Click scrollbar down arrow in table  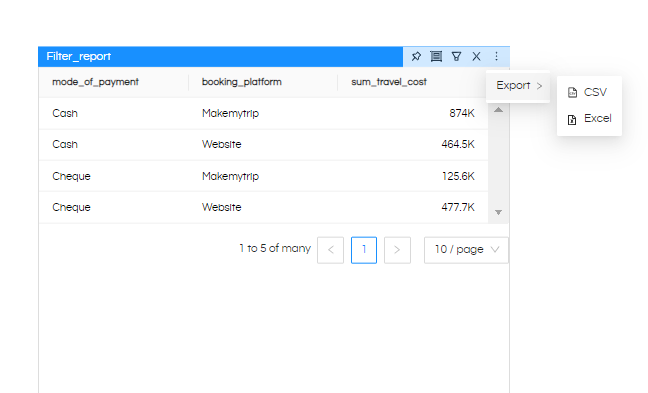coord(498,212)
